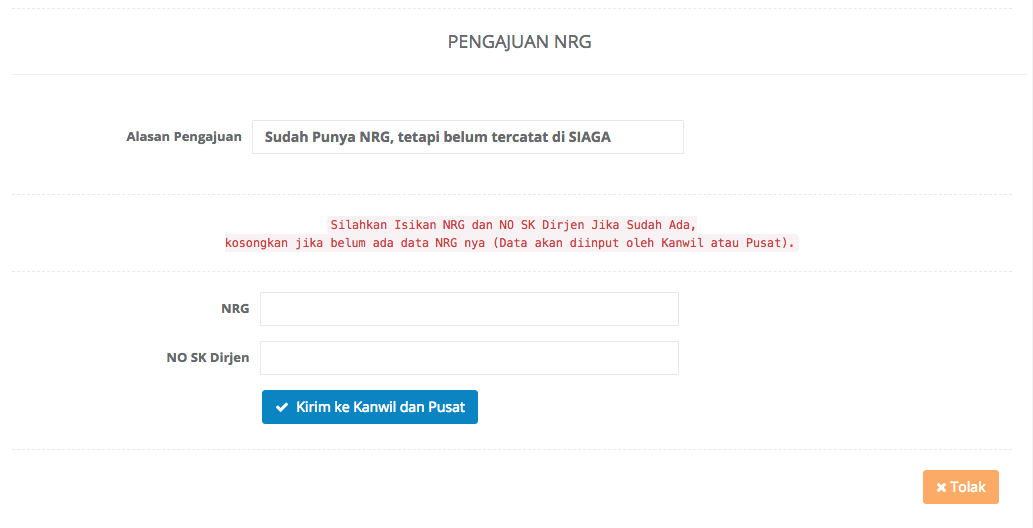The image size is (1033, 528).
Task: Select the NO SK Dirjen label
Action: tap(208, 358)
